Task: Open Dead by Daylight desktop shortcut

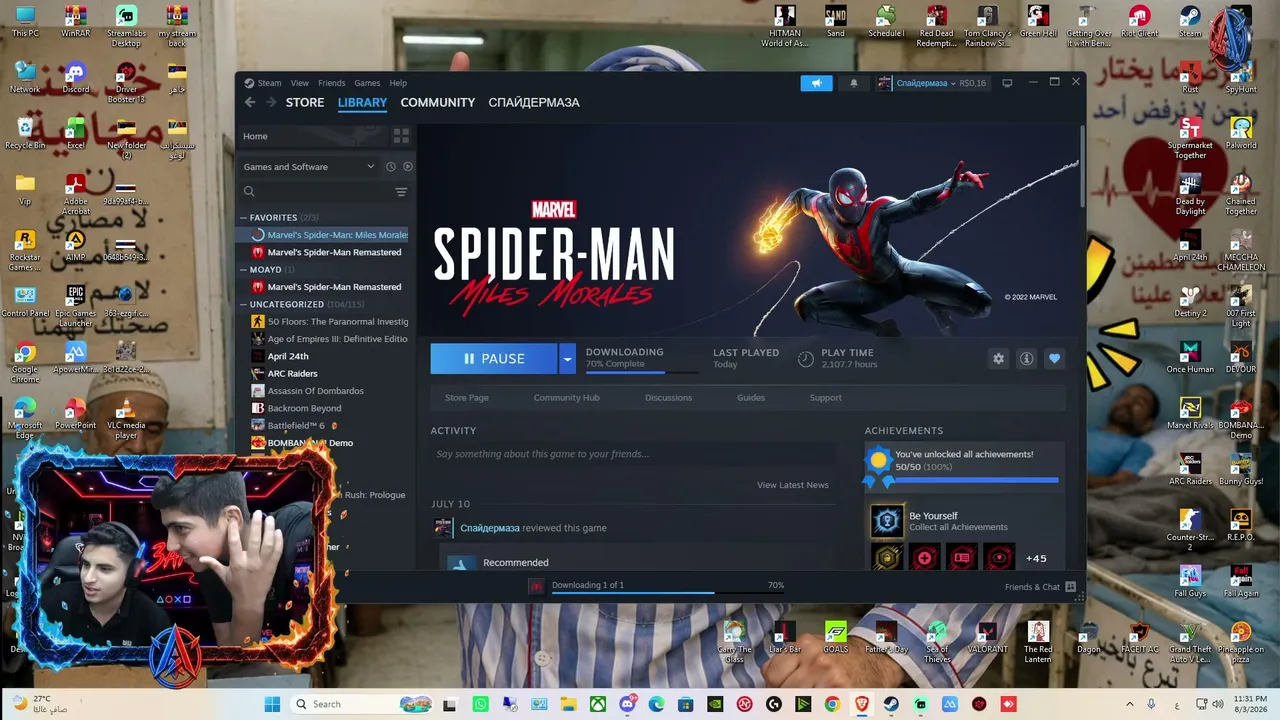Action: tap(1190, 194)
